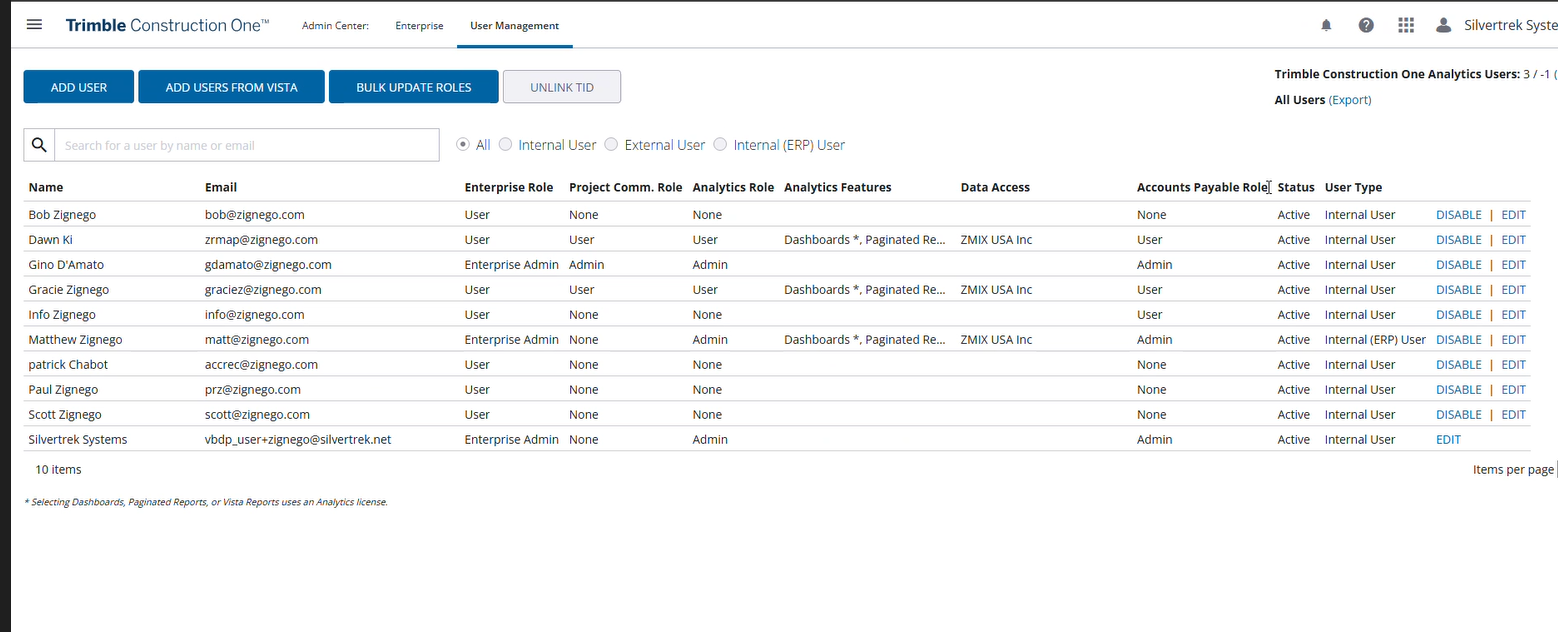Select the All users radio button
The height and width of the screenshot is (632, 1558).
pyautogui.click(x=463, y=145)
